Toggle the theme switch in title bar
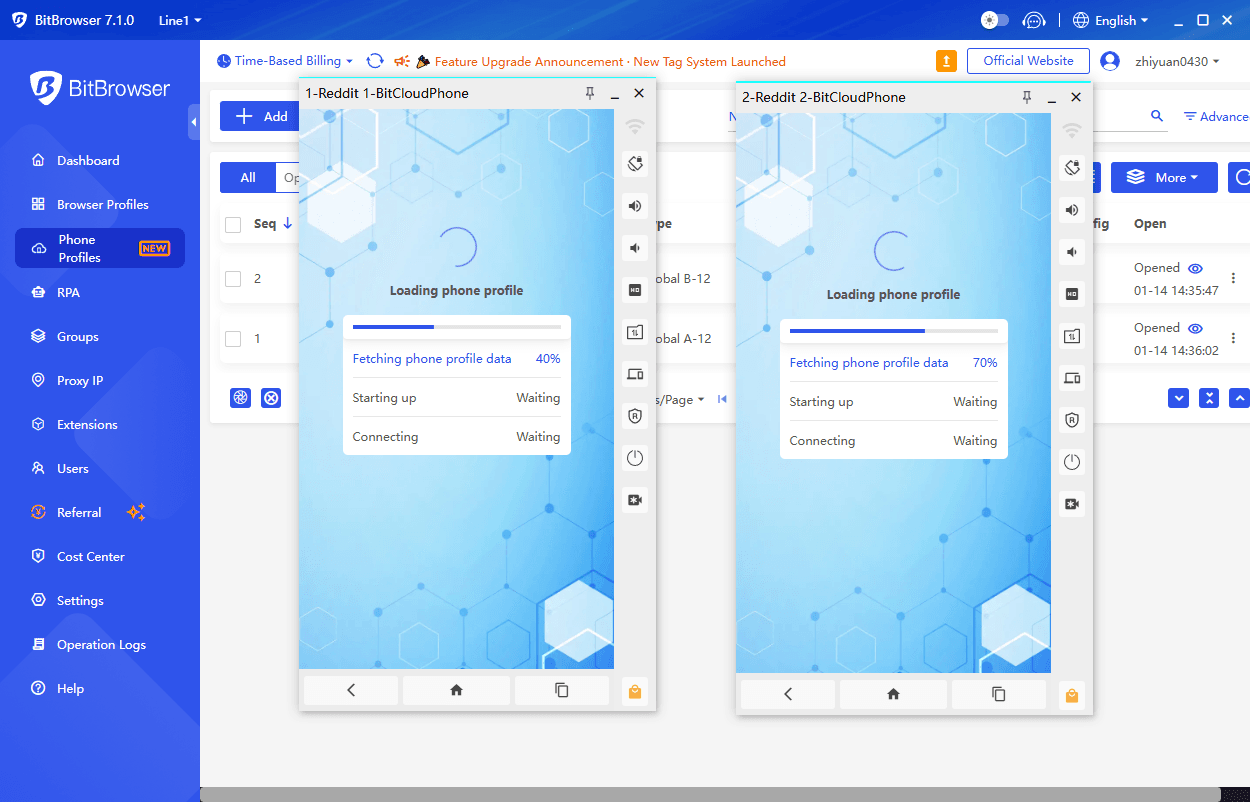Screen dimensions: 1250x802 point(993,19)
